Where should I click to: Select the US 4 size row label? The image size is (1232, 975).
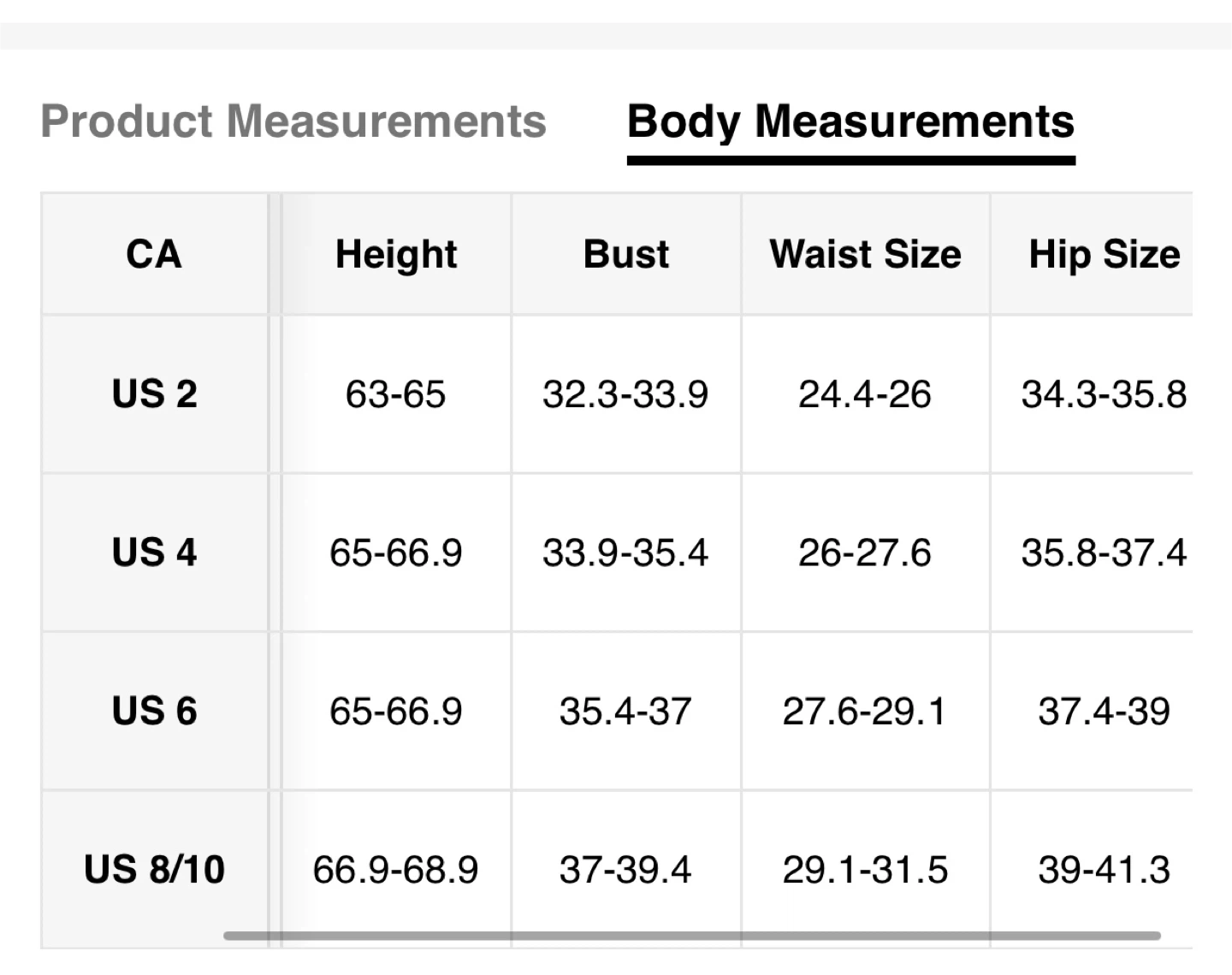click(154, 552)
